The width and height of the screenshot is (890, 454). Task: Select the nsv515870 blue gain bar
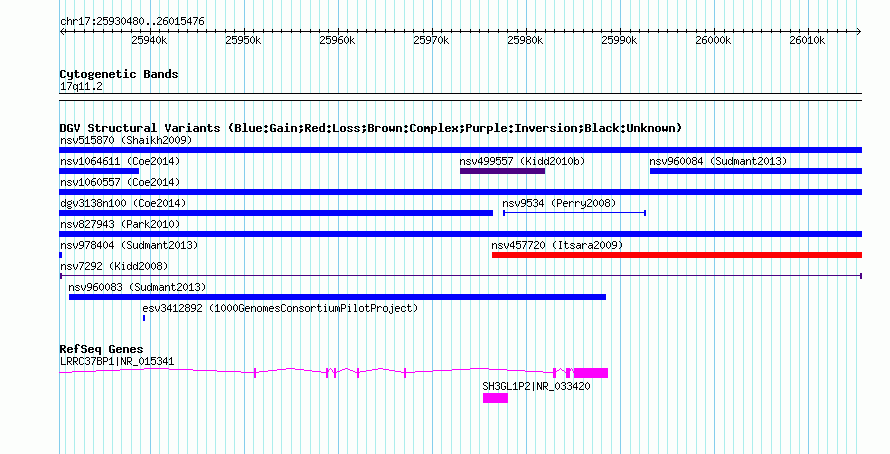point(460,150)
